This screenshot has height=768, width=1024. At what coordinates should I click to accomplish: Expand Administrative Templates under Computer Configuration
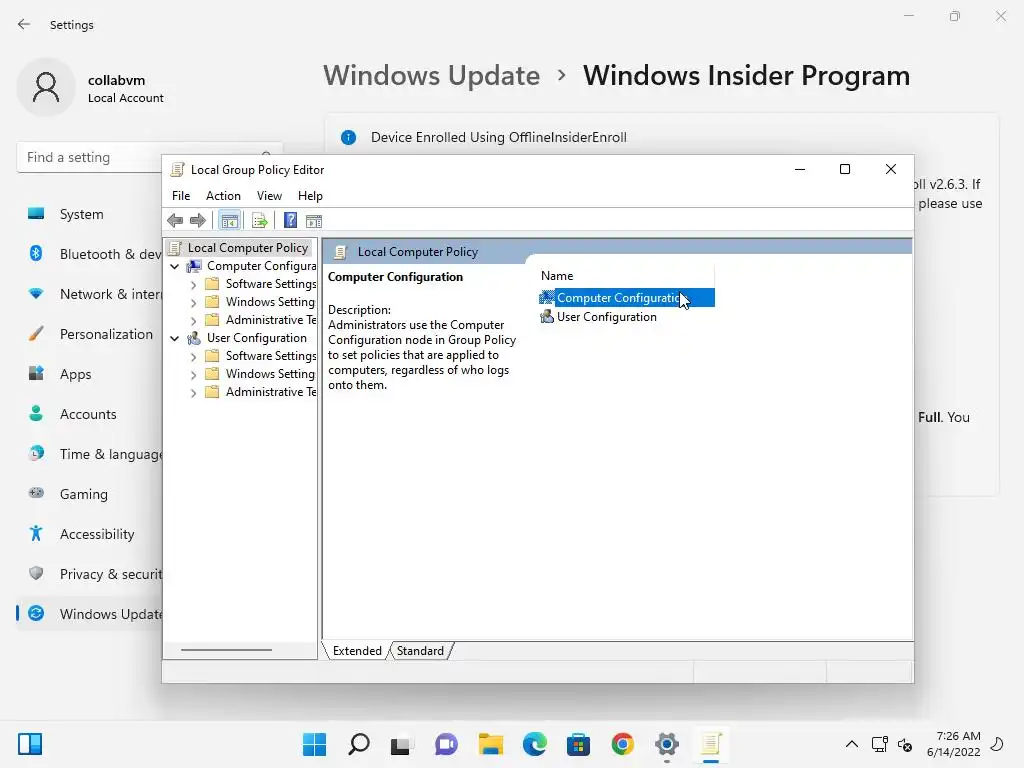click(x=193, y=321)
